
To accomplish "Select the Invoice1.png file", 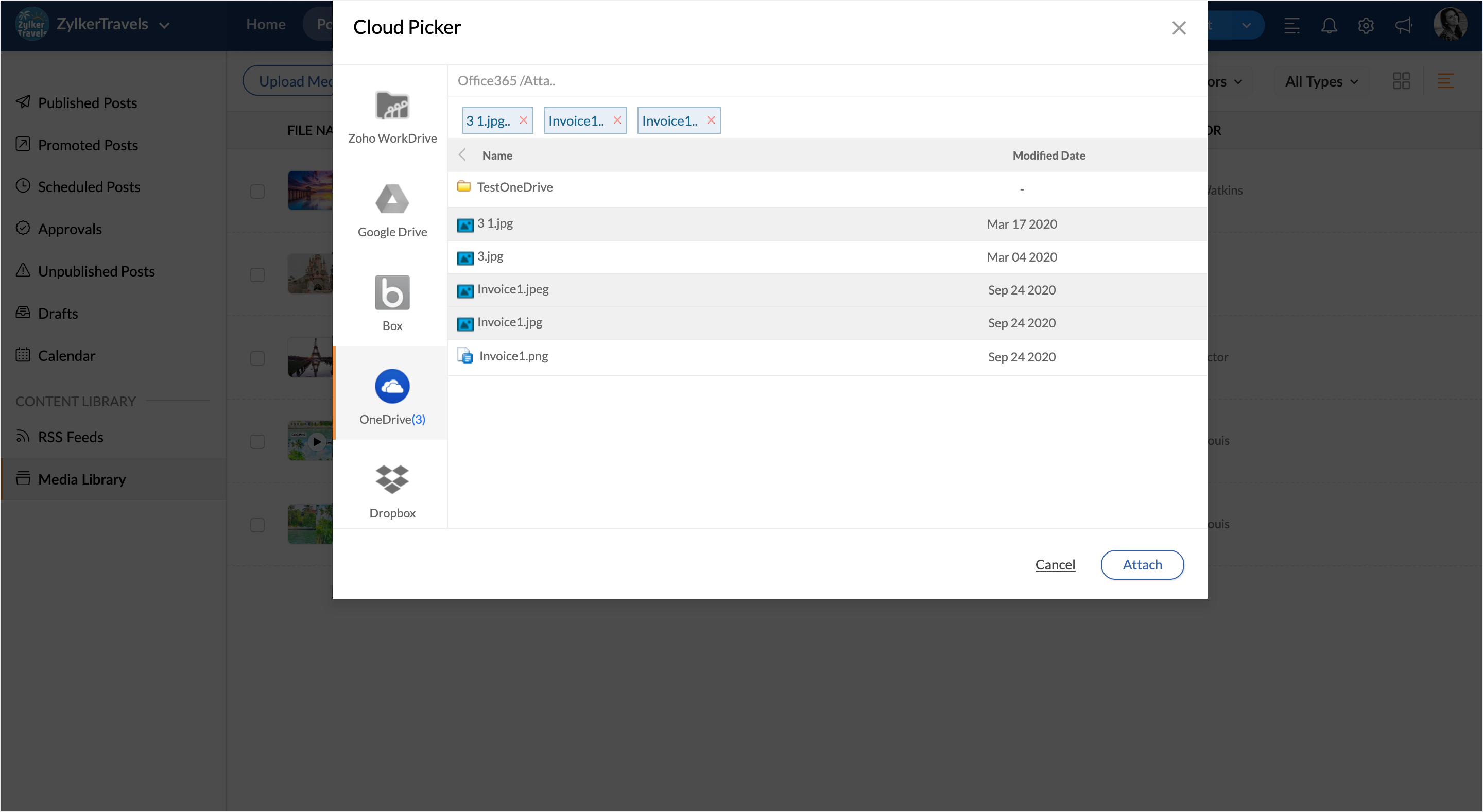I will [513, 356].
